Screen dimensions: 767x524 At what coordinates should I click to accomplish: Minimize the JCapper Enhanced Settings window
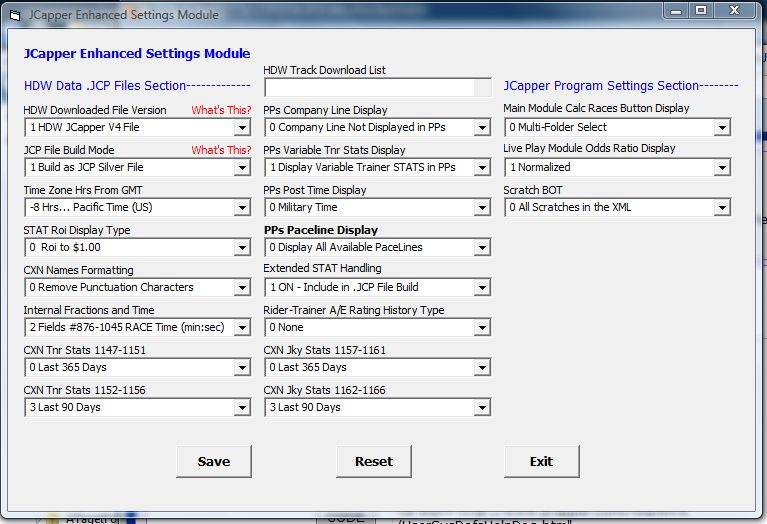676,11
